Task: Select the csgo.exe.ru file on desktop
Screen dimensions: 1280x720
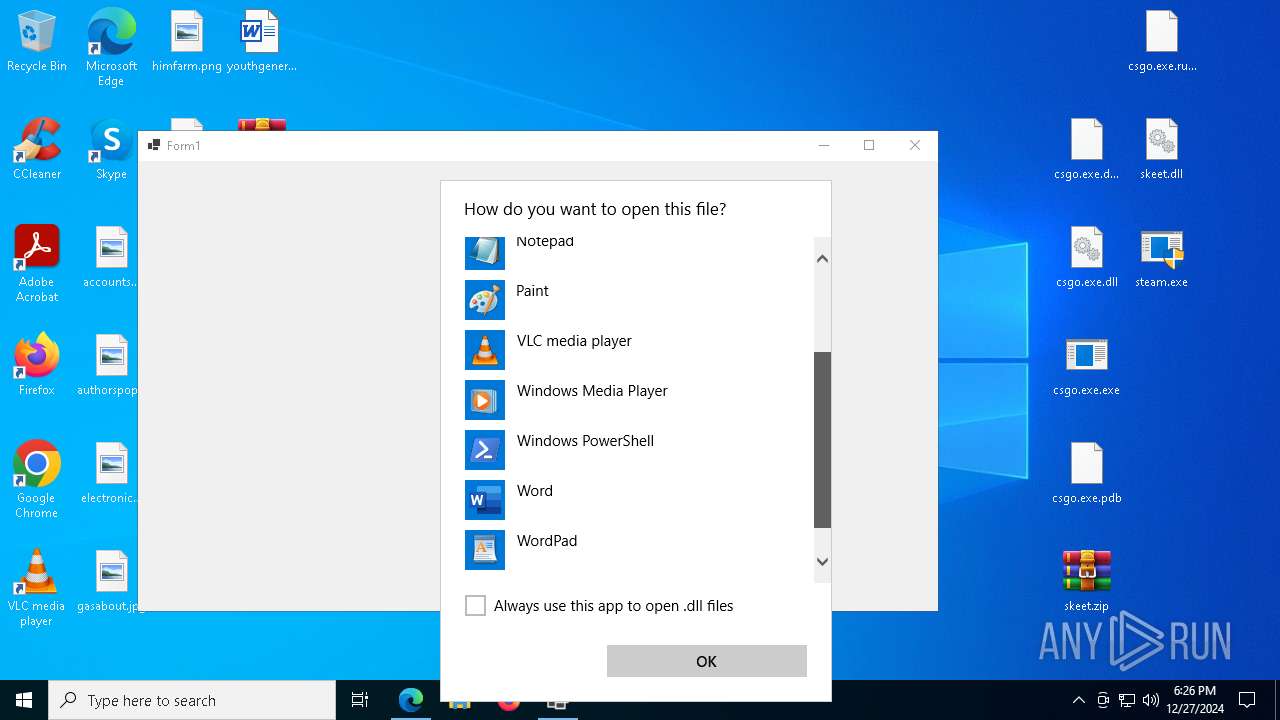Action: (1162, 42)
